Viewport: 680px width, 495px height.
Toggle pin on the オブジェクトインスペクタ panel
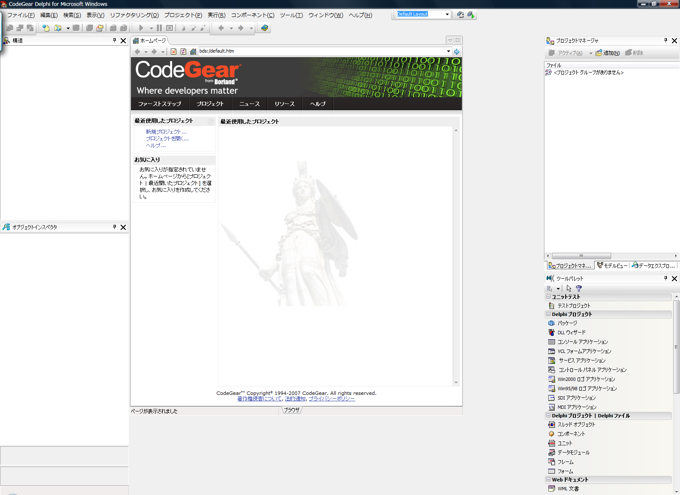click(114, 227)
